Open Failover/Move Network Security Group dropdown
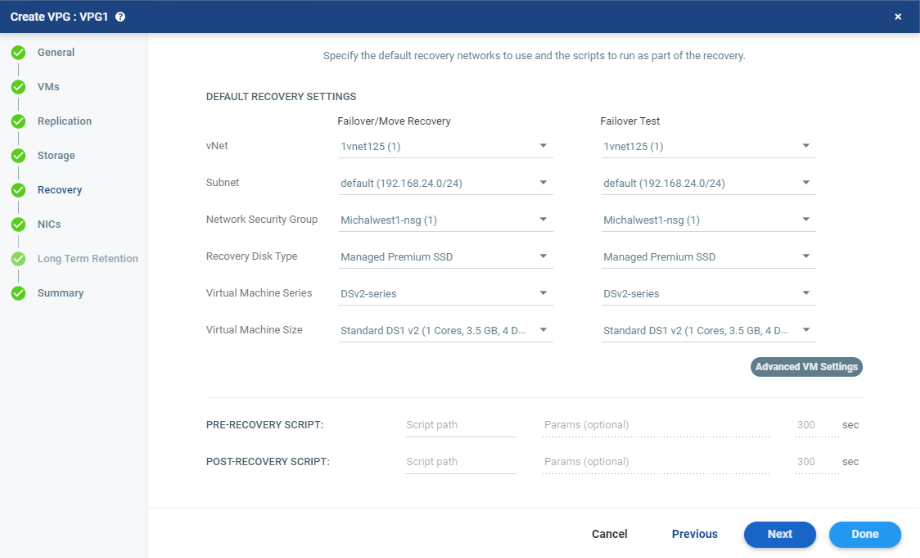This screenshot has width=920, height=558. [x=446, y=220]
